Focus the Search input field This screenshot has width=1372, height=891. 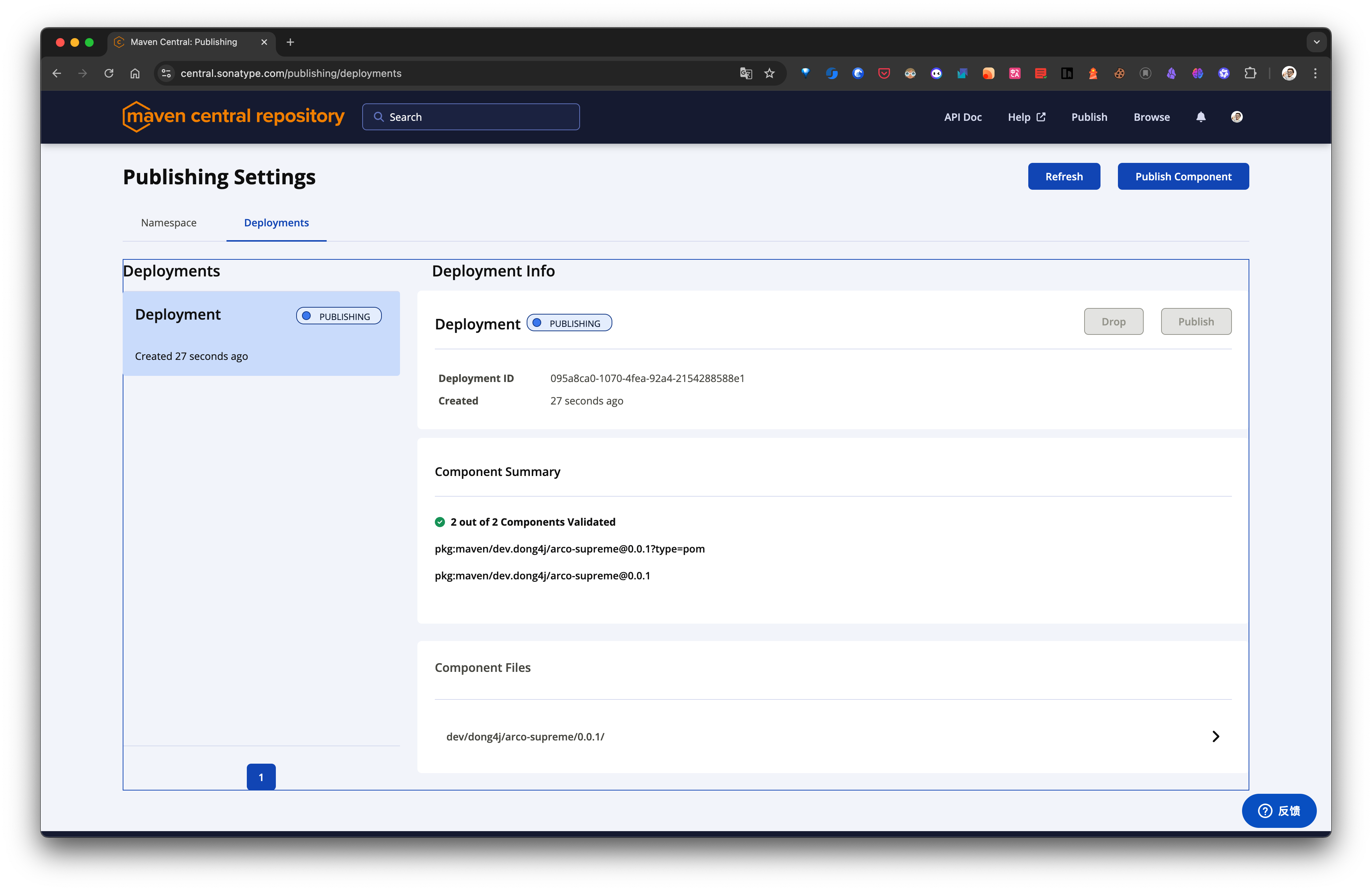tap(471, 117)
